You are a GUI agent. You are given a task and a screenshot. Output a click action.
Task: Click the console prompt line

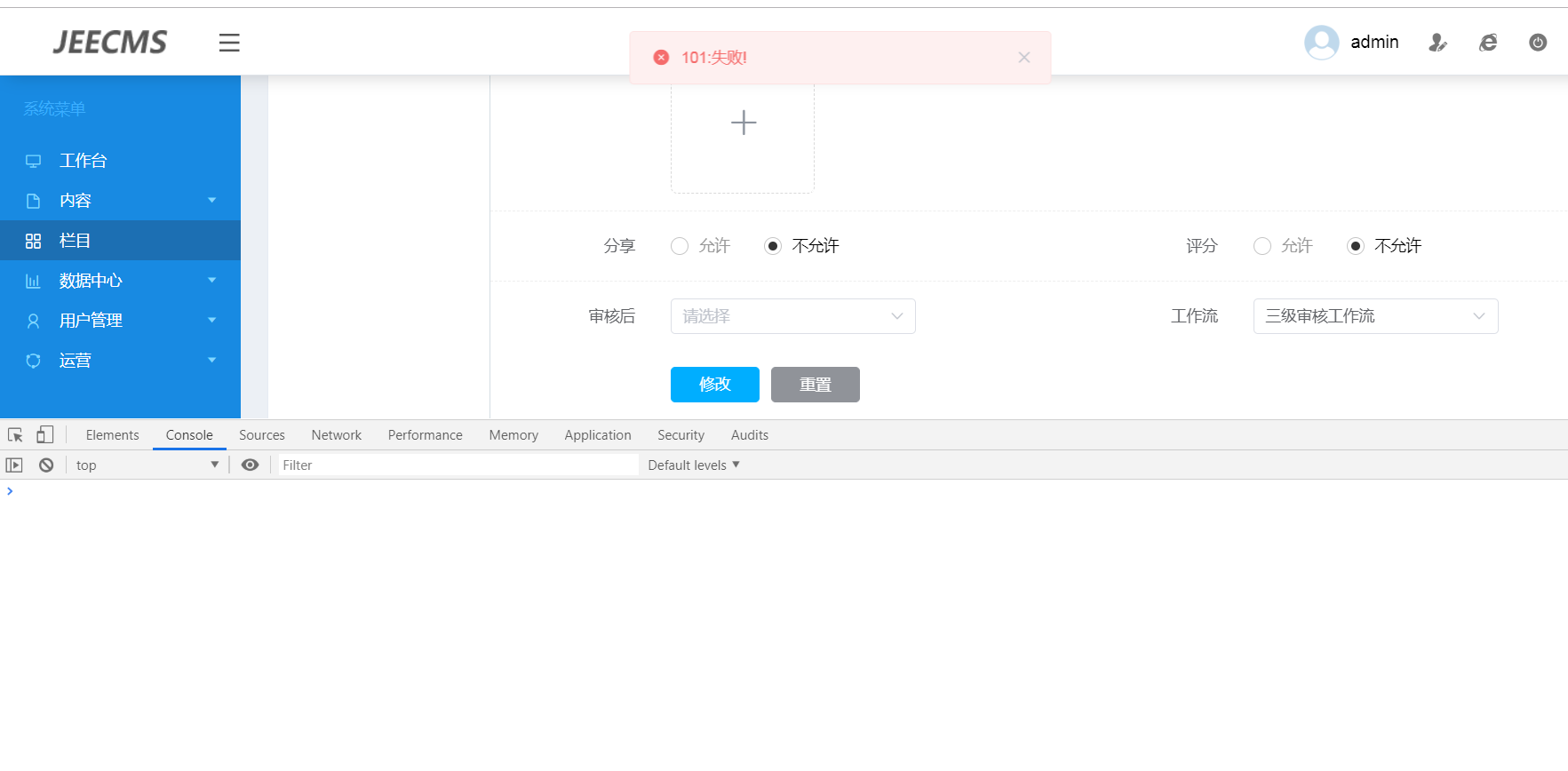pos(784,491)
